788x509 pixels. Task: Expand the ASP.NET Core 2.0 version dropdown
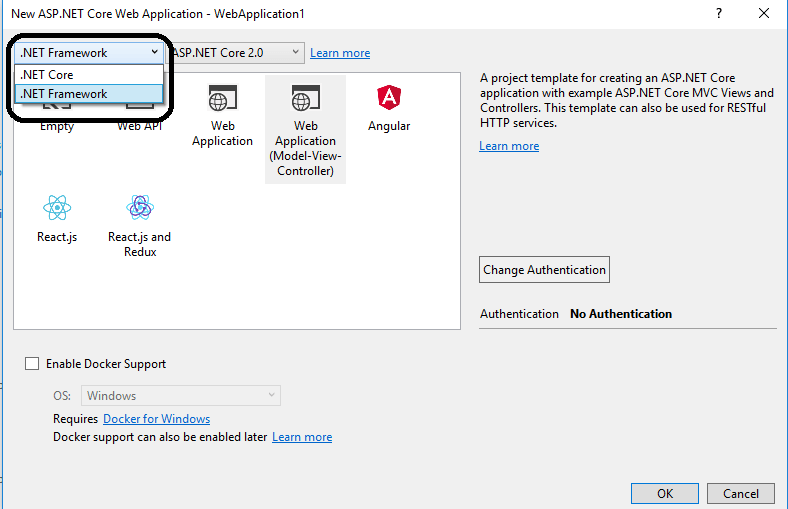click(x=236, y=53)
